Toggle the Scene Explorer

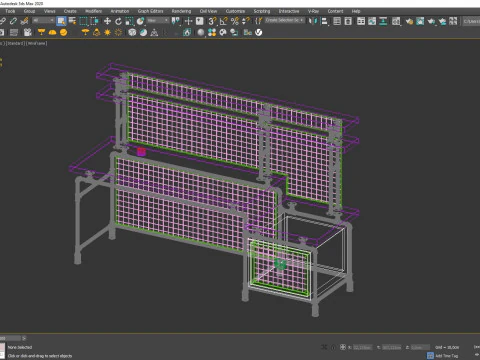point(337,21)
